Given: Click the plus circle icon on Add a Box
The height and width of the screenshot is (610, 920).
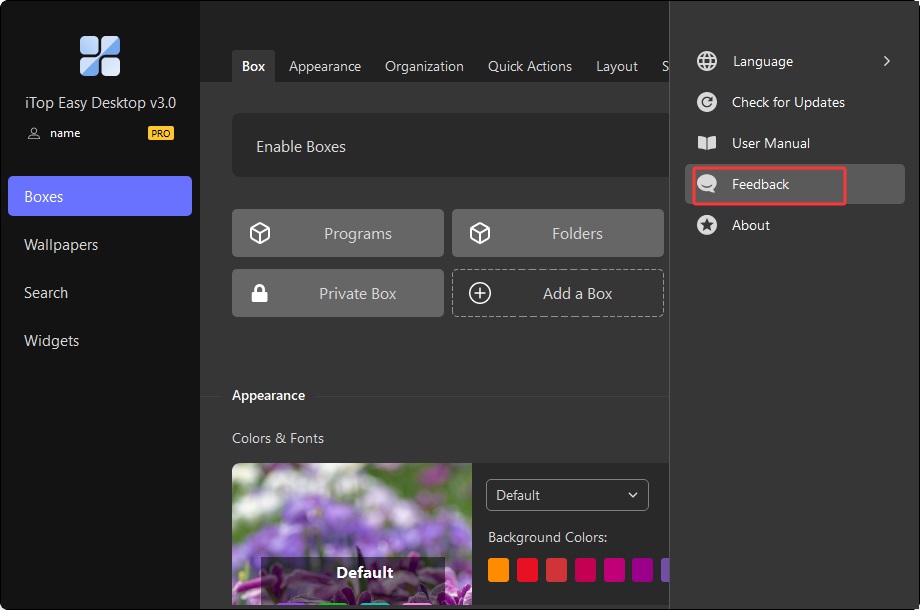Looking at the screenshot, I should click(x=480, y=293).
